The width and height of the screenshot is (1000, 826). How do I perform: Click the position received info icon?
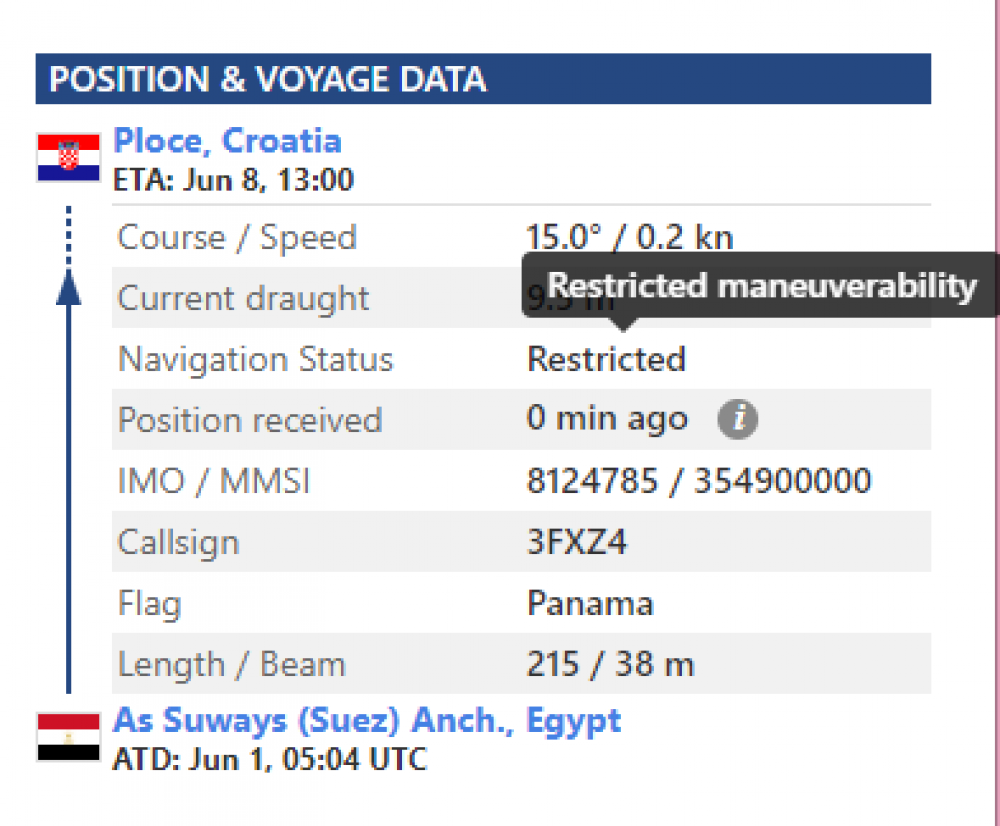pos(737,420)
